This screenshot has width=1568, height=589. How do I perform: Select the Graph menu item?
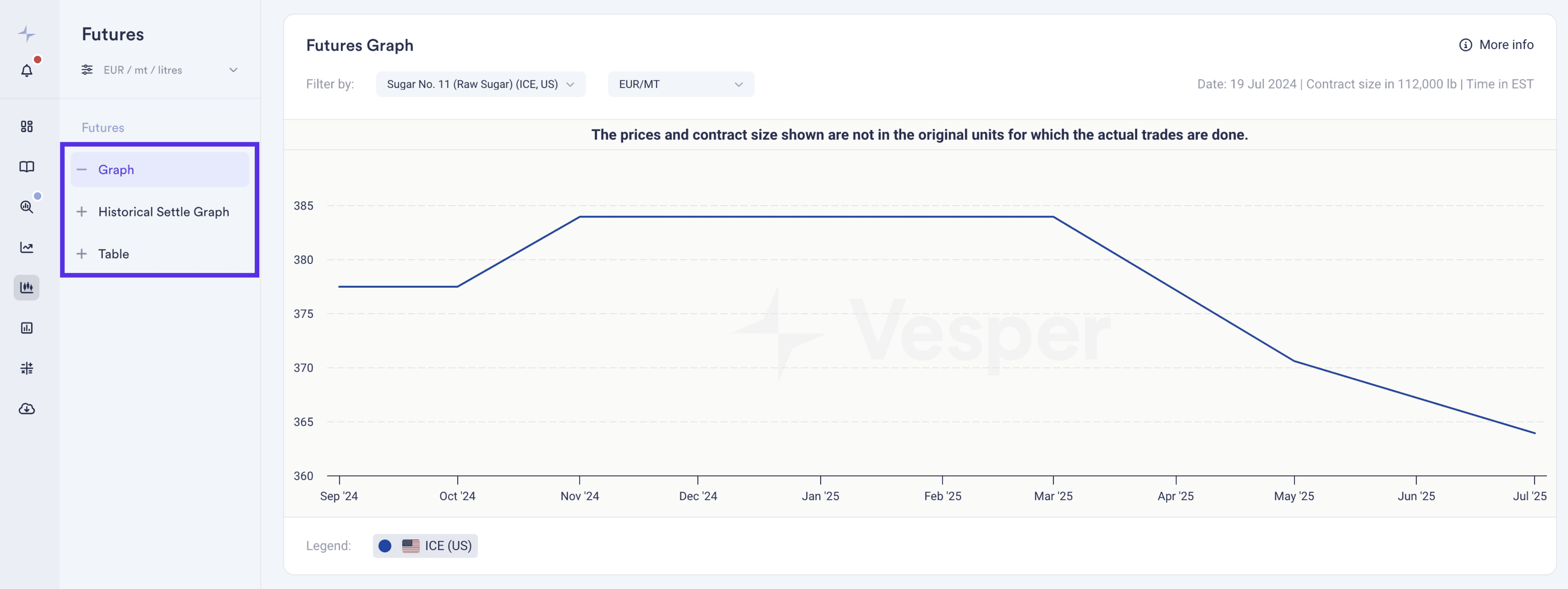coord(160,170)
